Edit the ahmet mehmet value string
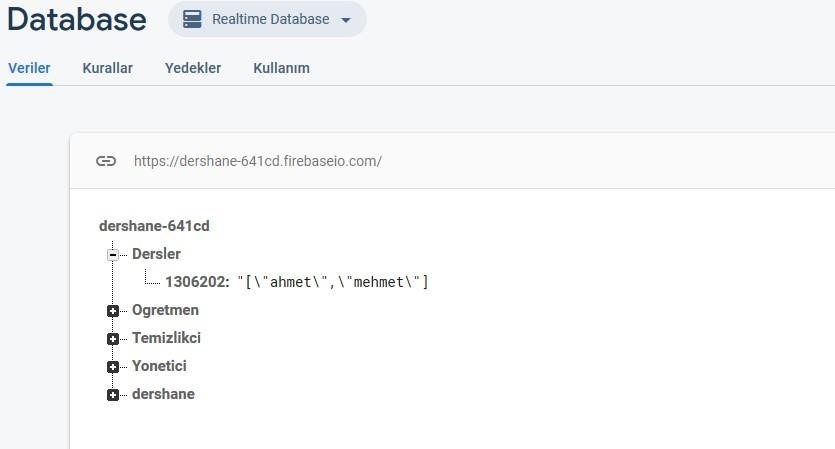Screen dimensions: 835x449 coord(333,282)
